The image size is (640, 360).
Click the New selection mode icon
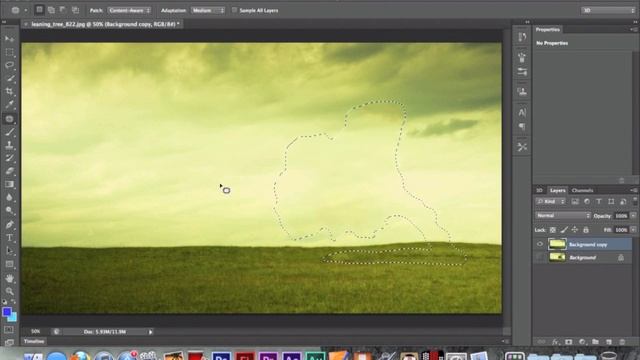coord(39,10)
